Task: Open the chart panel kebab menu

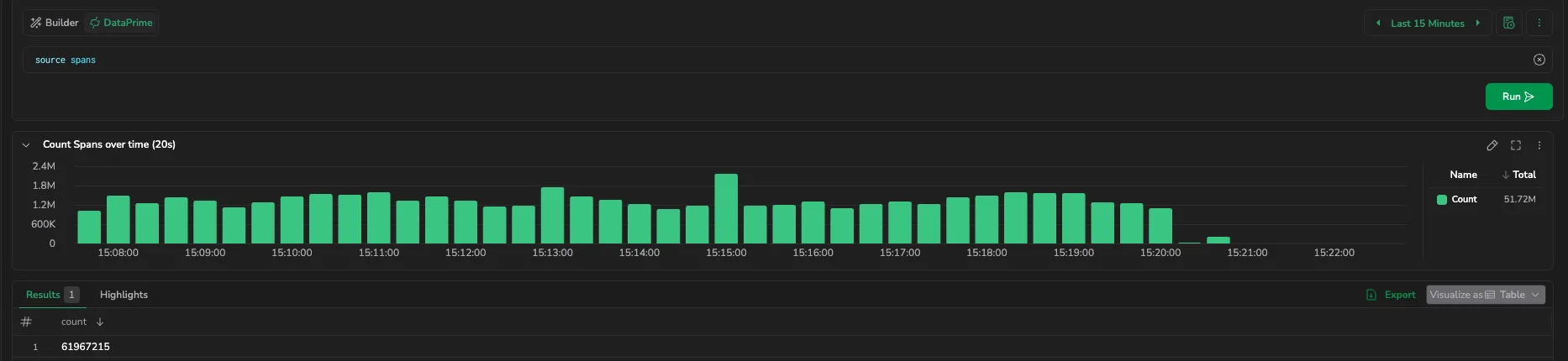Action: tap(1539, 145)
